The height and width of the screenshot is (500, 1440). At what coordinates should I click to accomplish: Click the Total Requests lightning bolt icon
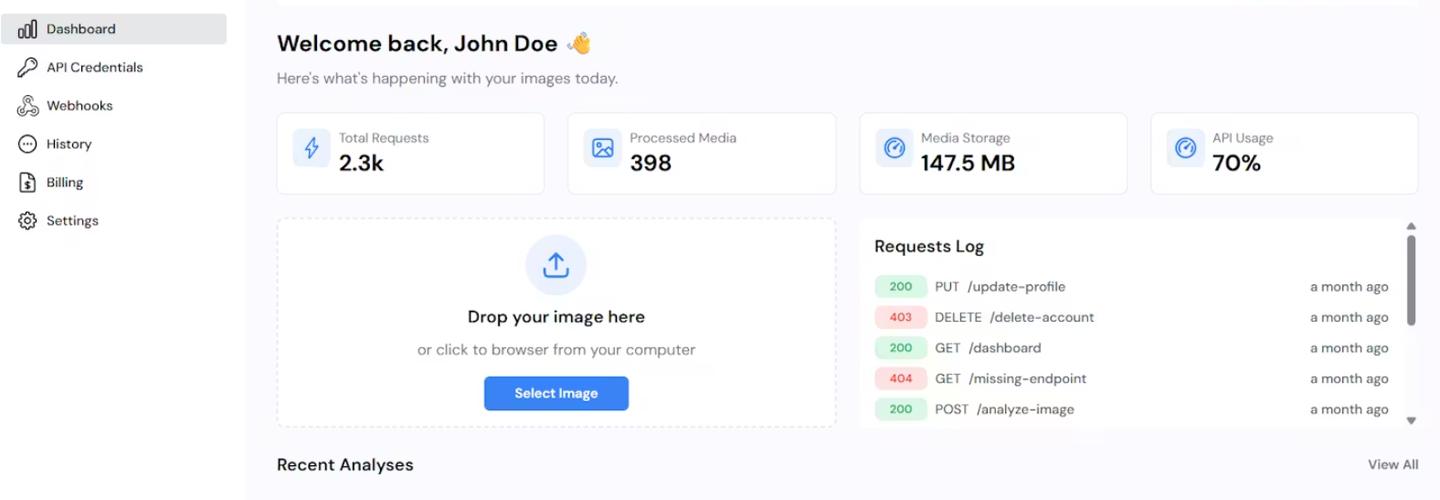click(312, 148)
